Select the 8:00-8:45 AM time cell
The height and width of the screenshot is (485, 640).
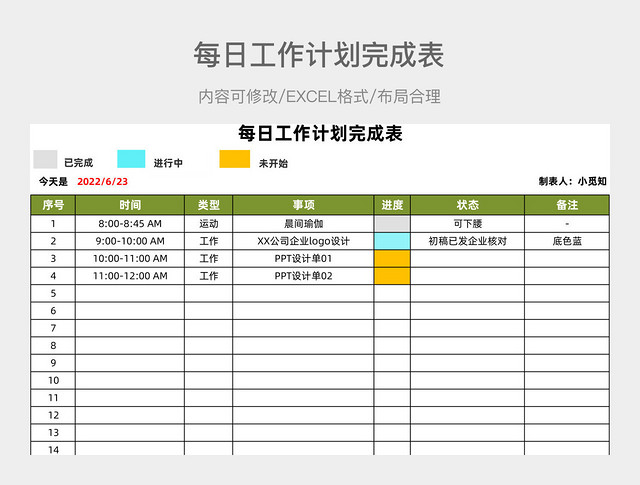pyautogui.click(x=130, y=224)
